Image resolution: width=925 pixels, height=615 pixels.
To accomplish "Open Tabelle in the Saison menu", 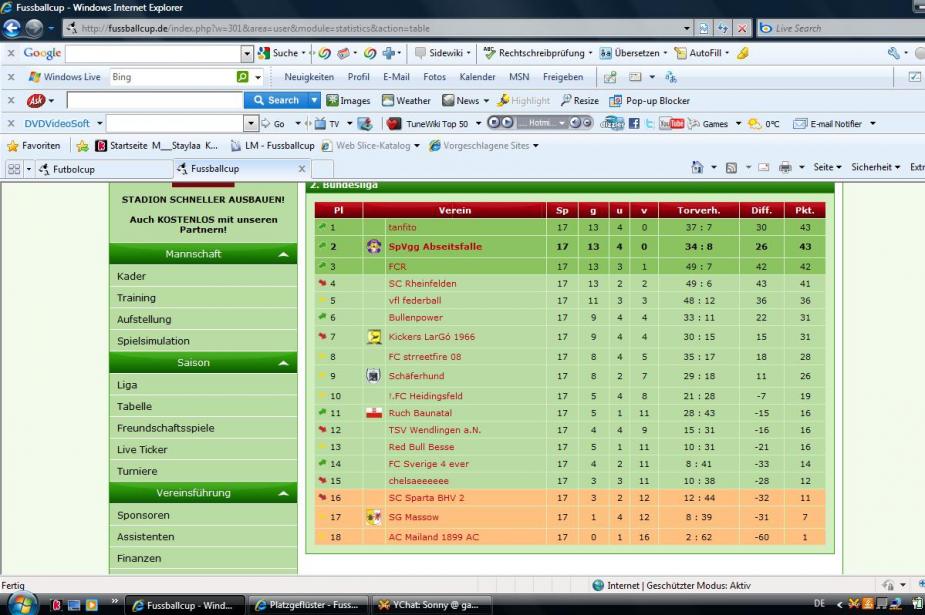I will click(x=135, y=406).
